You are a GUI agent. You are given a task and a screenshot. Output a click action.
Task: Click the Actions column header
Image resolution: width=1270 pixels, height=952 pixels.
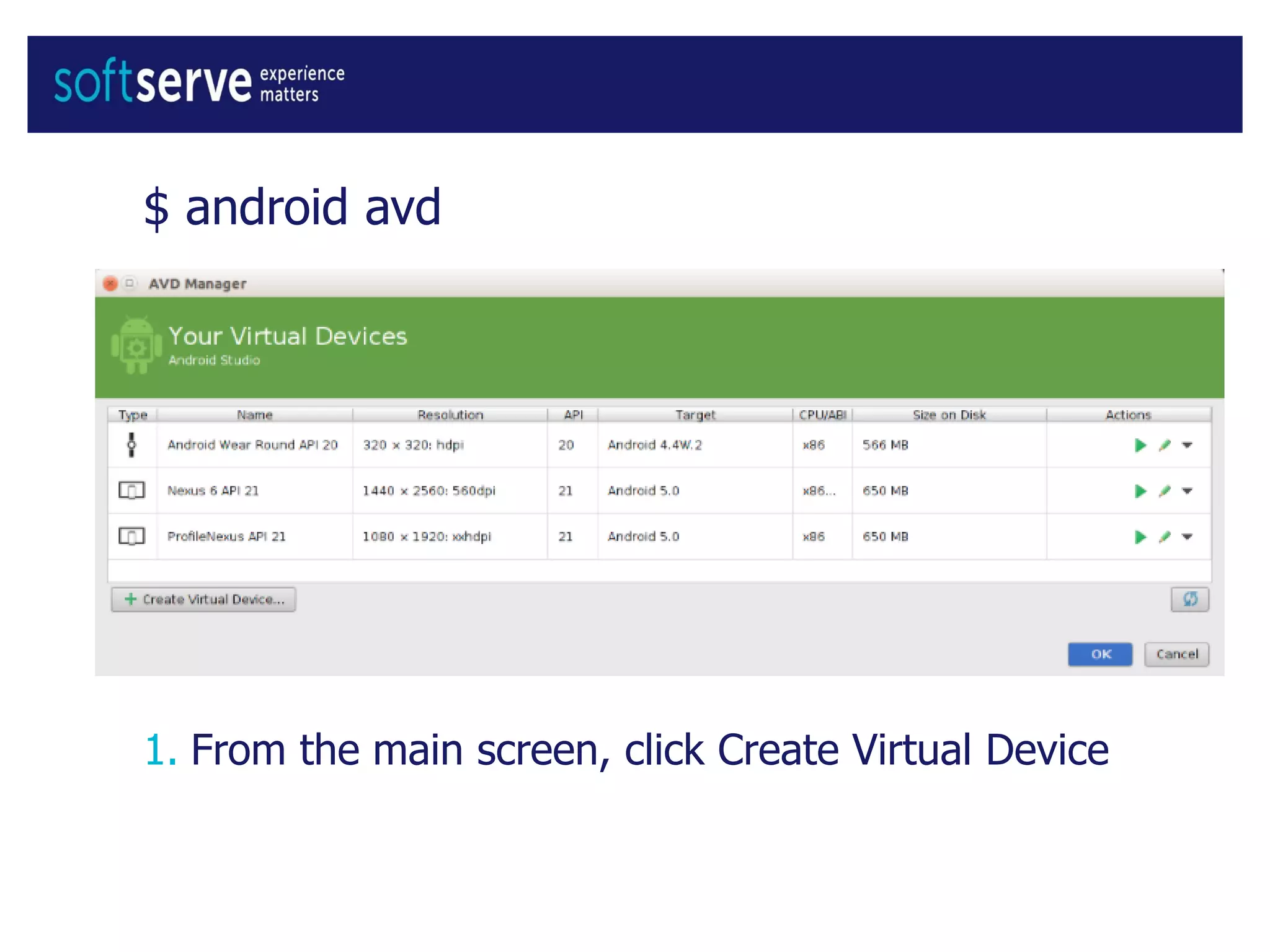pyautogui.click(x=1129, y=415)
